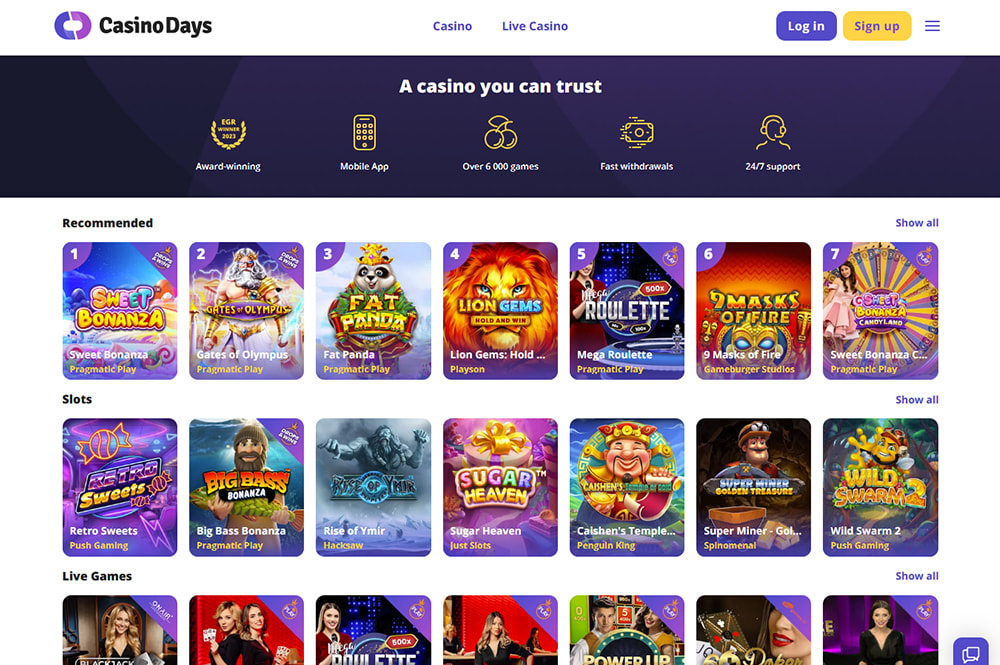Click the yellow Sign up button
Screen dimensions: 1000x665
[877, 26]
